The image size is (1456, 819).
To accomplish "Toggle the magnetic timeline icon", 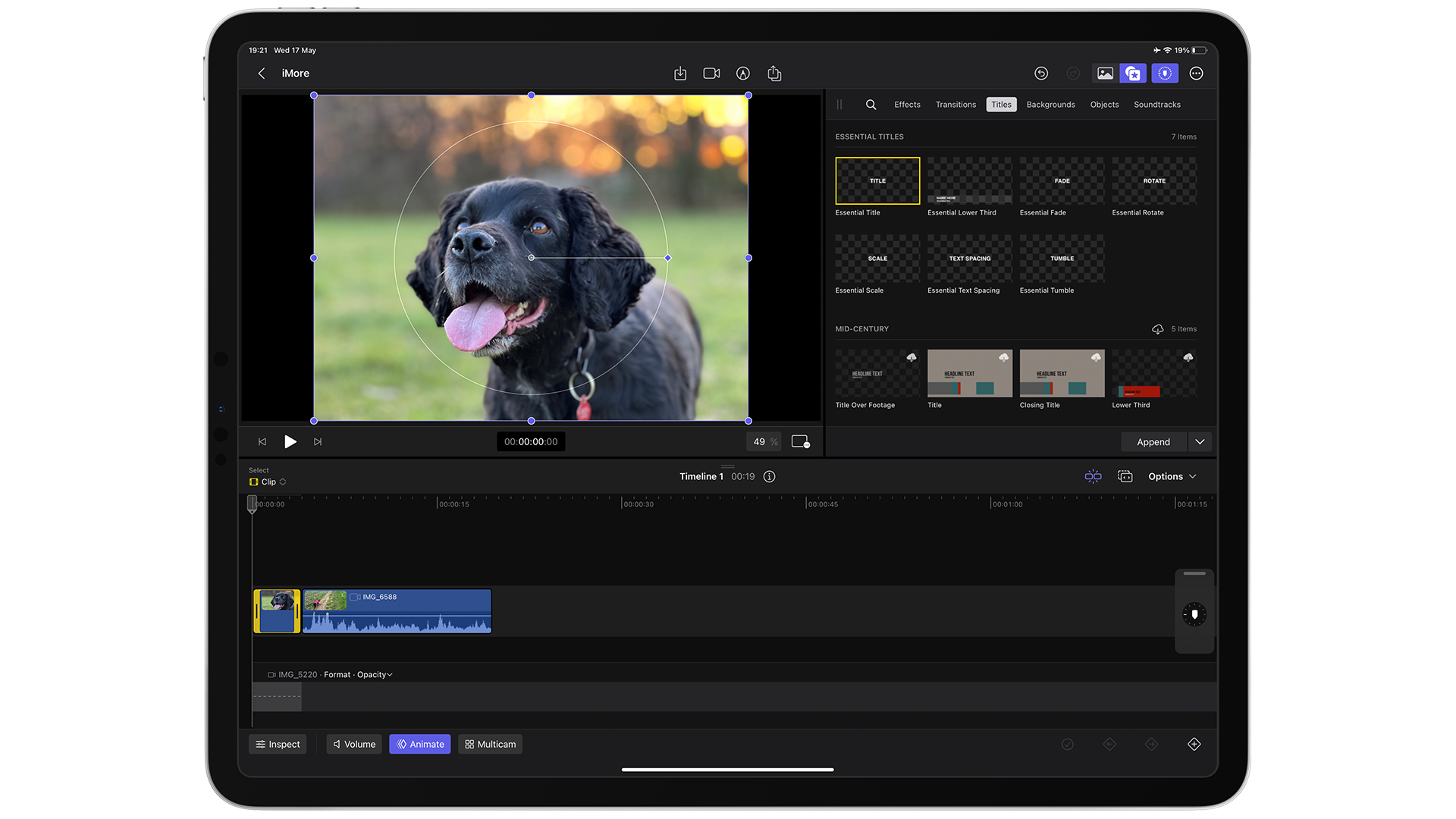I will coord(1093,476).
